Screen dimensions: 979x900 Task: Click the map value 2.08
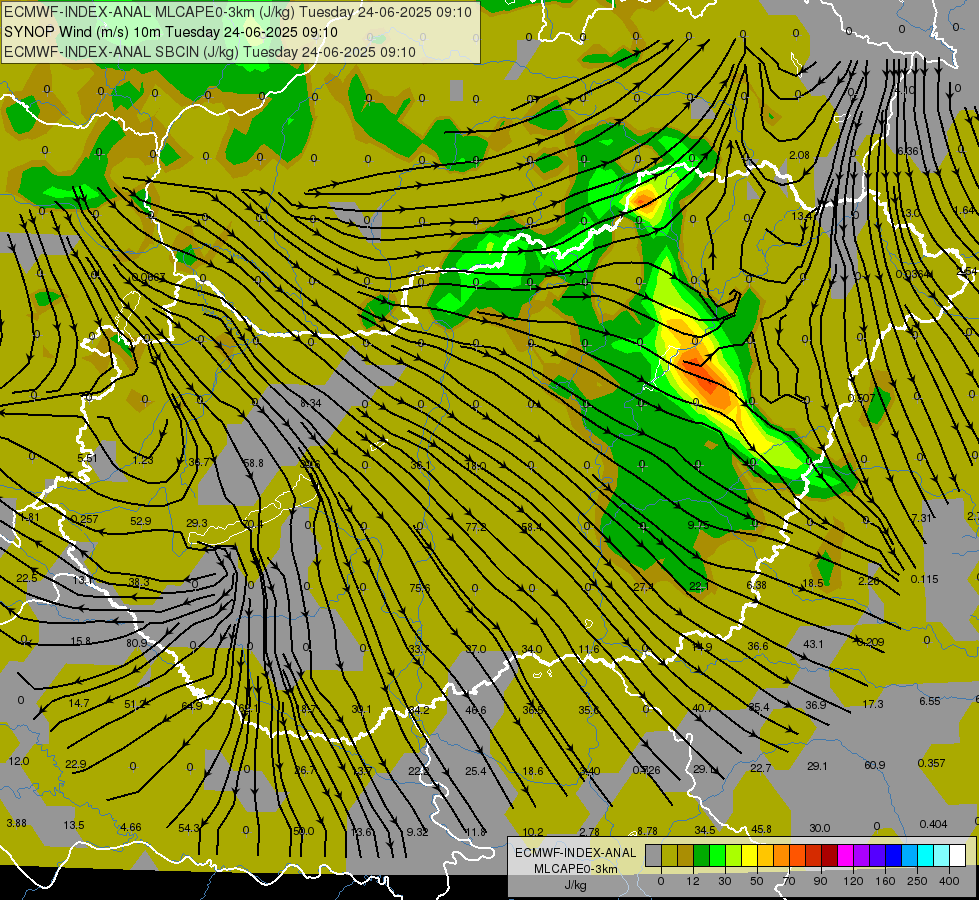point(799,155)
